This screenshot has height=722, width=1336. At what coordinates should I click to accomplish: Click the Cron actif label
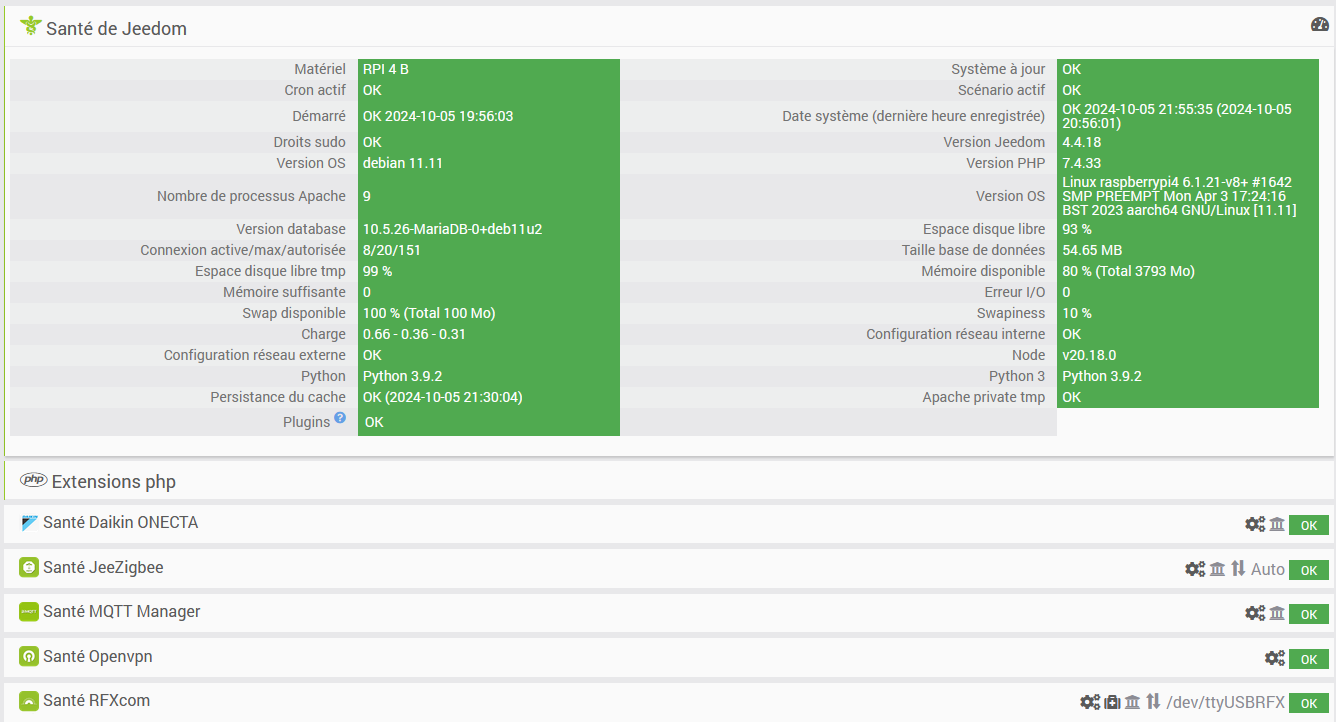(315, 90)
